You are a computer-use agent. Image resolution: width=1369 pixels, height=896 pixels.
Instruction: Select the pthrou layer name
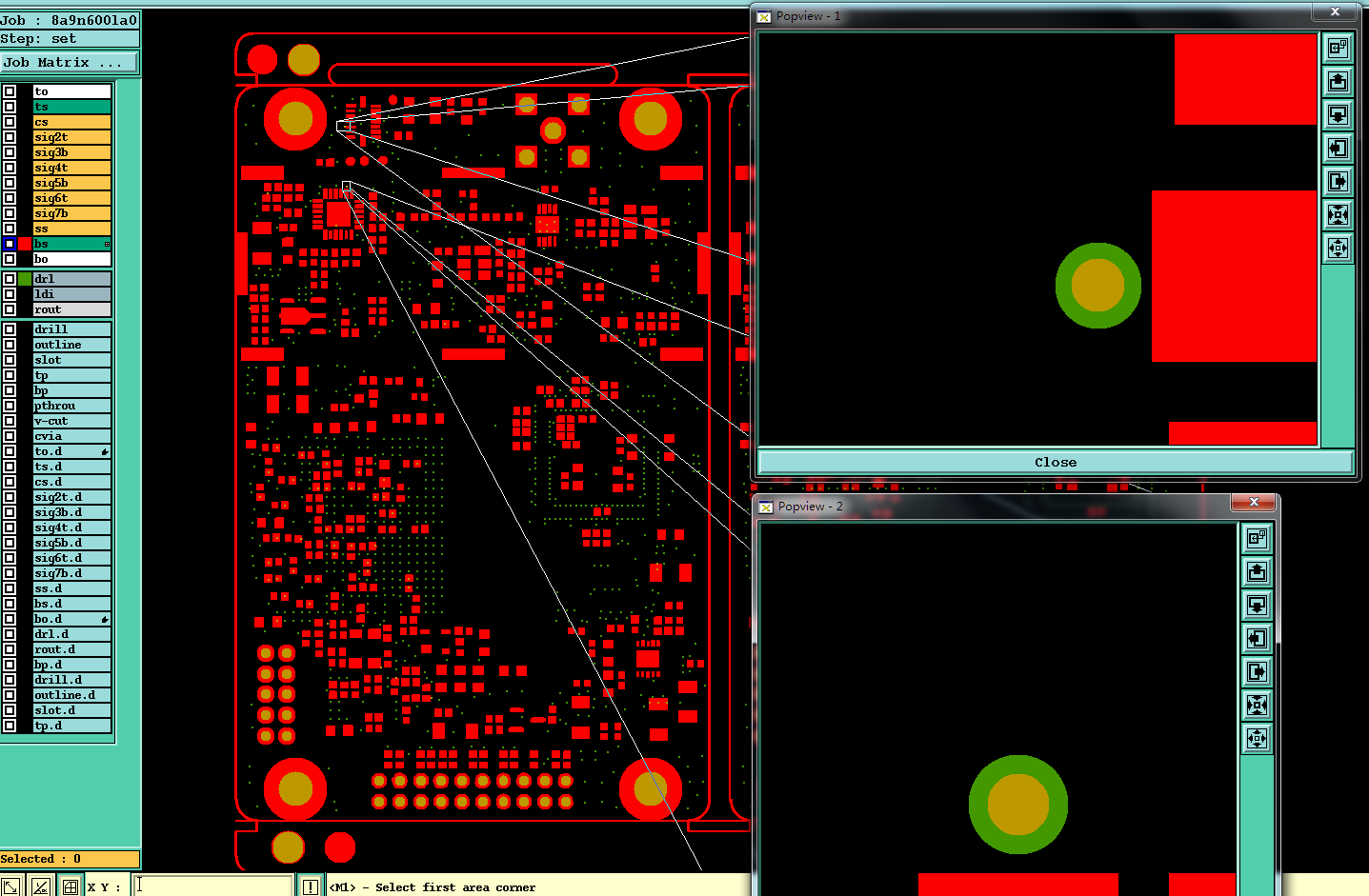tap(72, 406)
